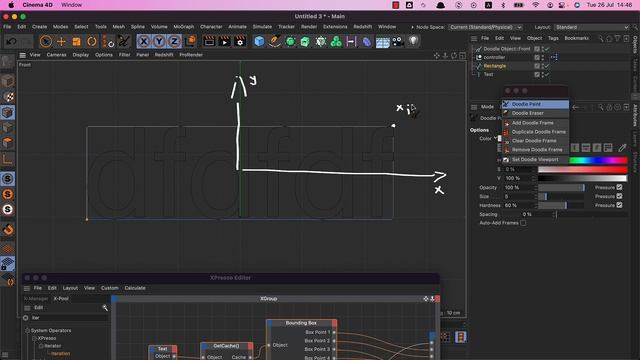Click the Undo arrow icon in toolbar

[11, 41]
